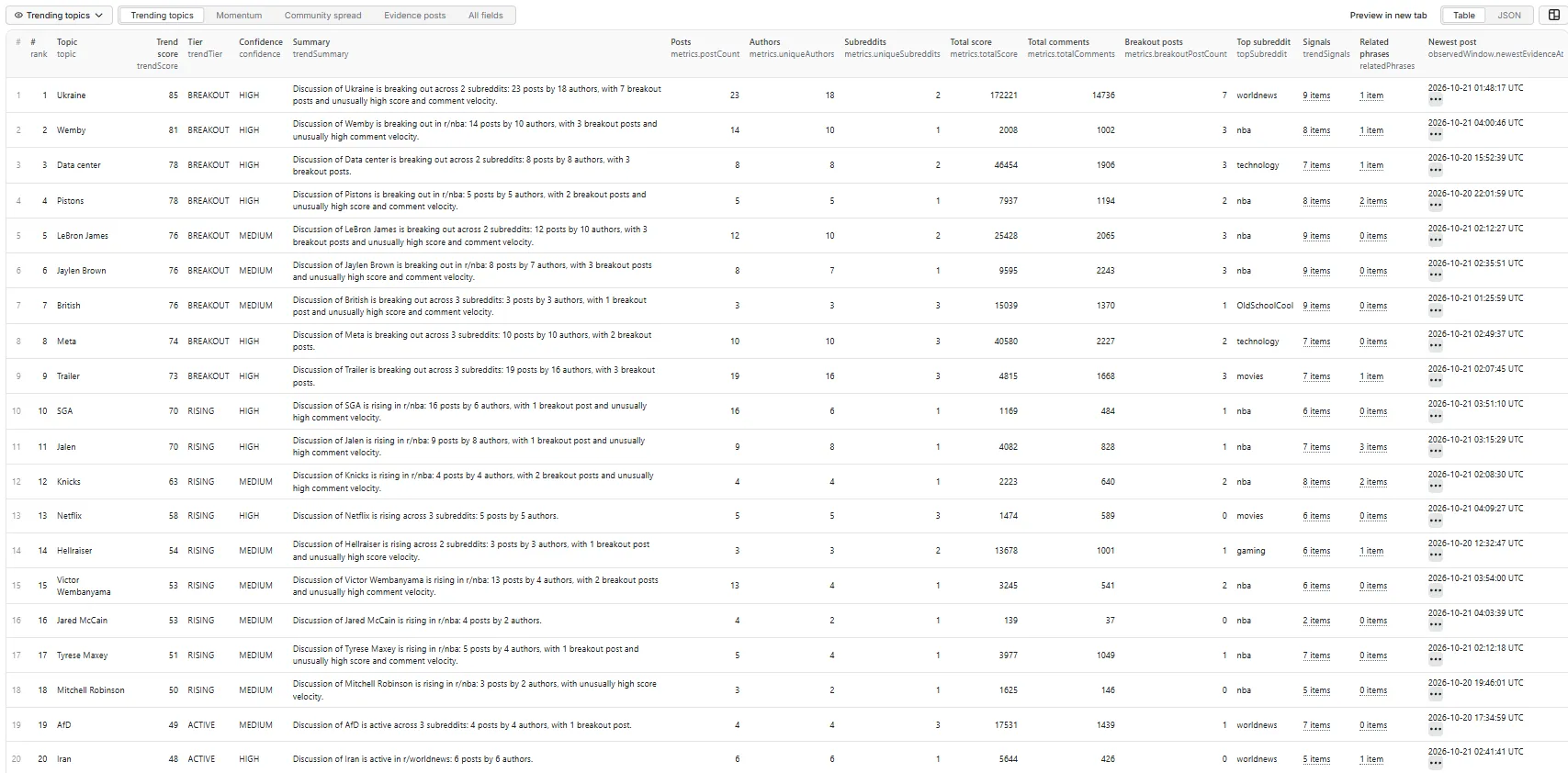Select the OldSchoolCool subreddit cell
The width and height of the screenshot is (1568, 773).
coord(1264,306)
